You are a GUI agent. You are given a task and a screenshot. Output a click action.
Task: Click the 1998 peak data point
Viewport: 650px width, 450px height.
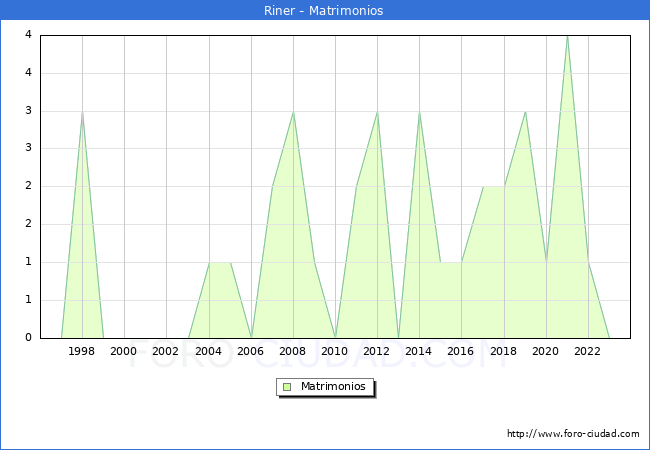coord(82,111)
